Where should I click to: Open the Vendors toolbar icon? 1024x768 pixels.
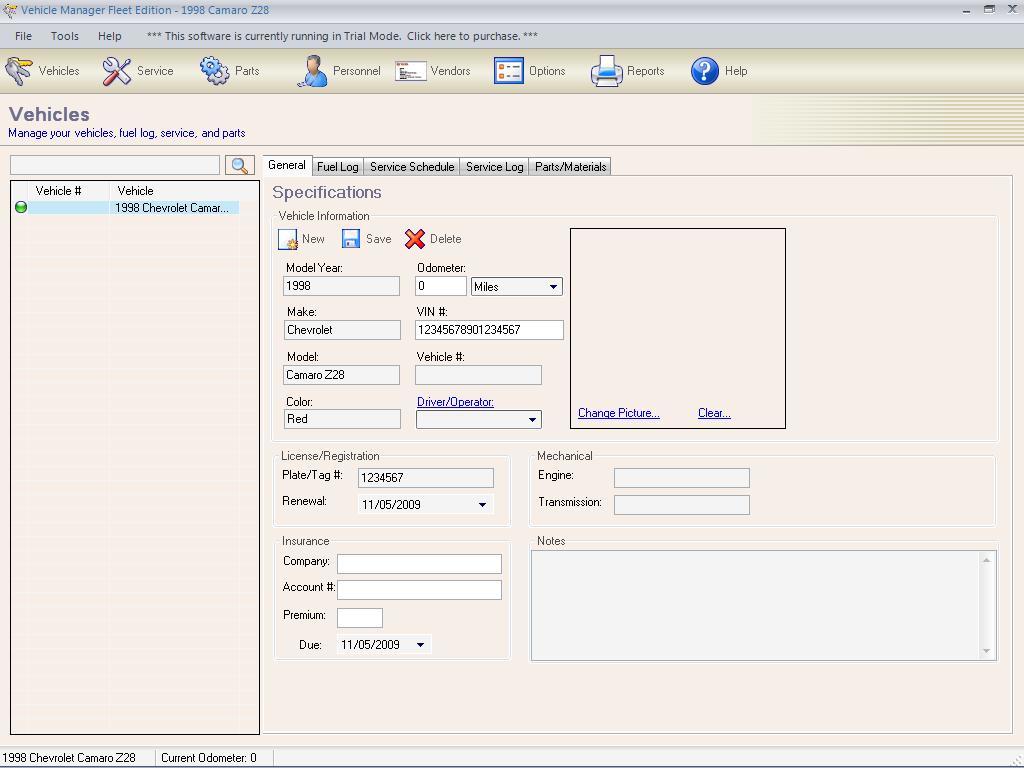click(409, 70)
